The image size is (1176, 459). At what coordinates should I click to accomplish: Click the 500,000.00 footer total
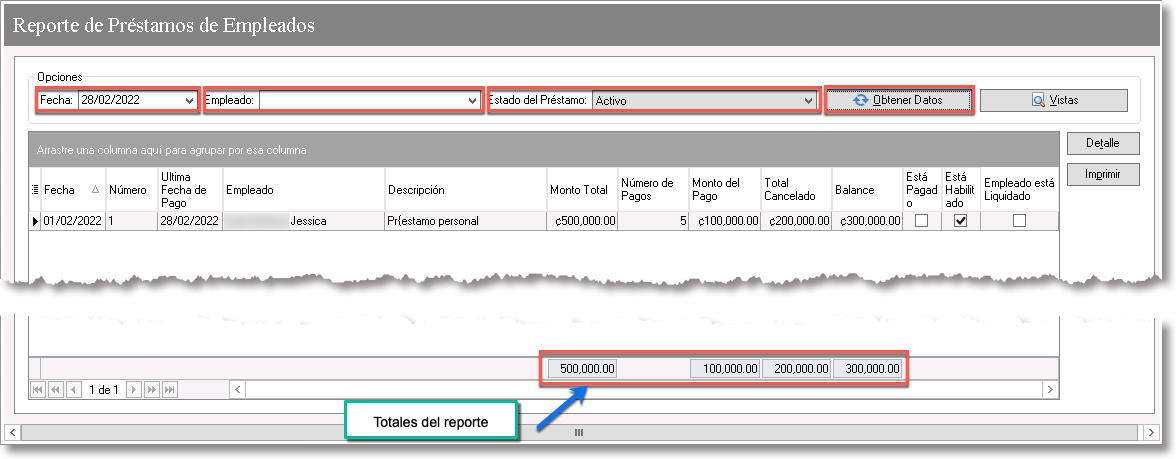[583, 369]
